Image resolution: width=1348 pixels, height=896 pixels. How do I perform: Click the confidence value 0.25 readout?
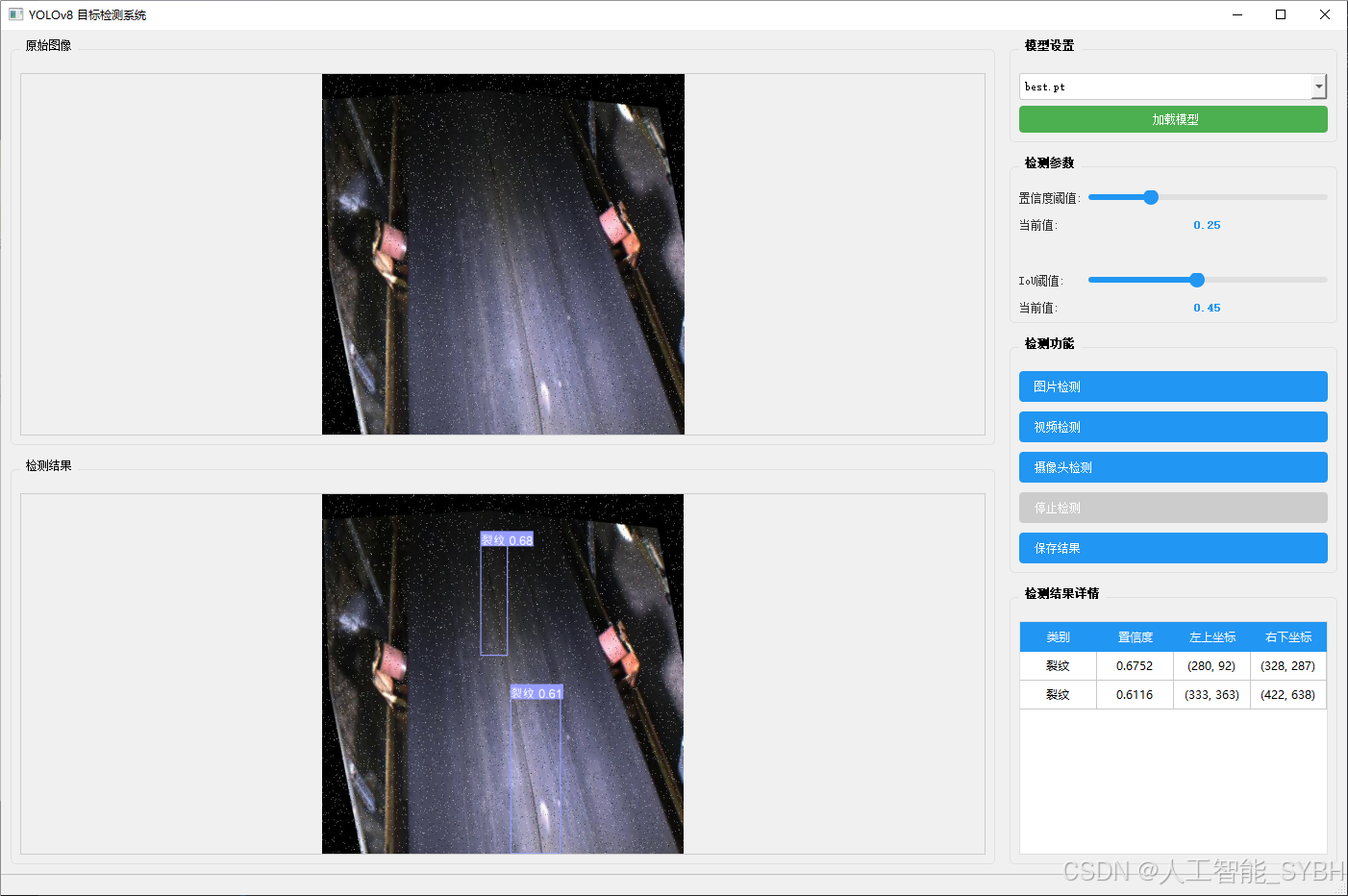point(1207,225)
